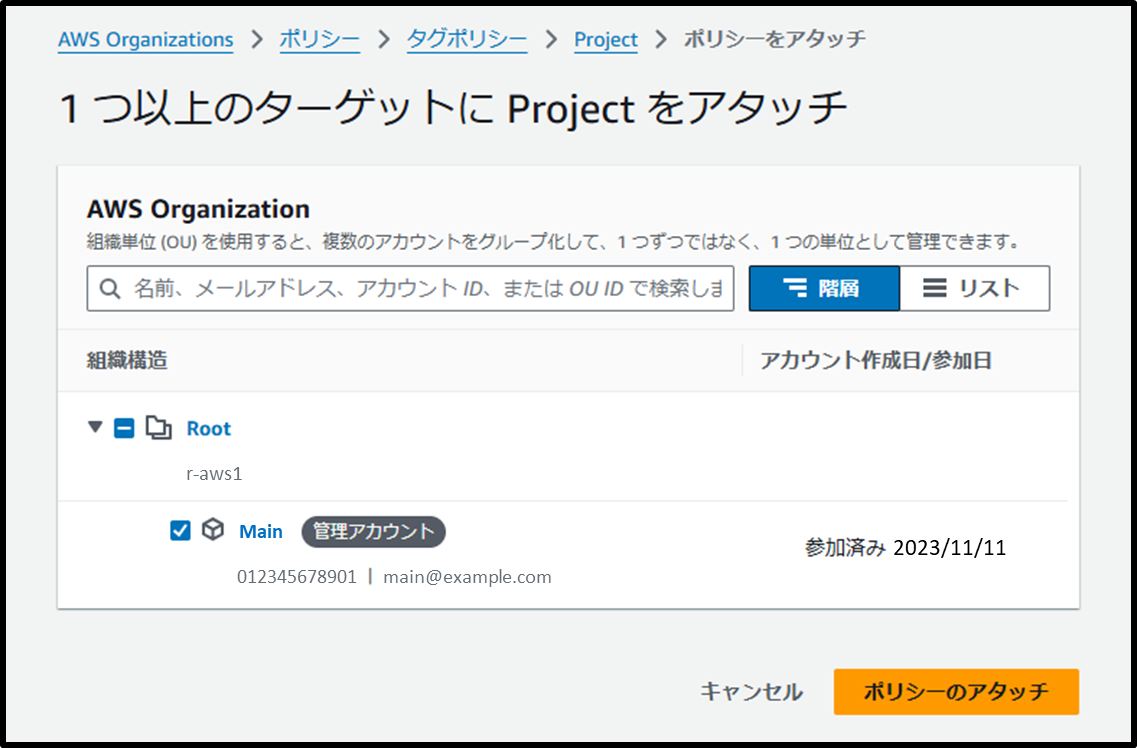The image size is (1137, 748).
Task: Navigate to the Project breadcrumb link
Action: (605, 39)
